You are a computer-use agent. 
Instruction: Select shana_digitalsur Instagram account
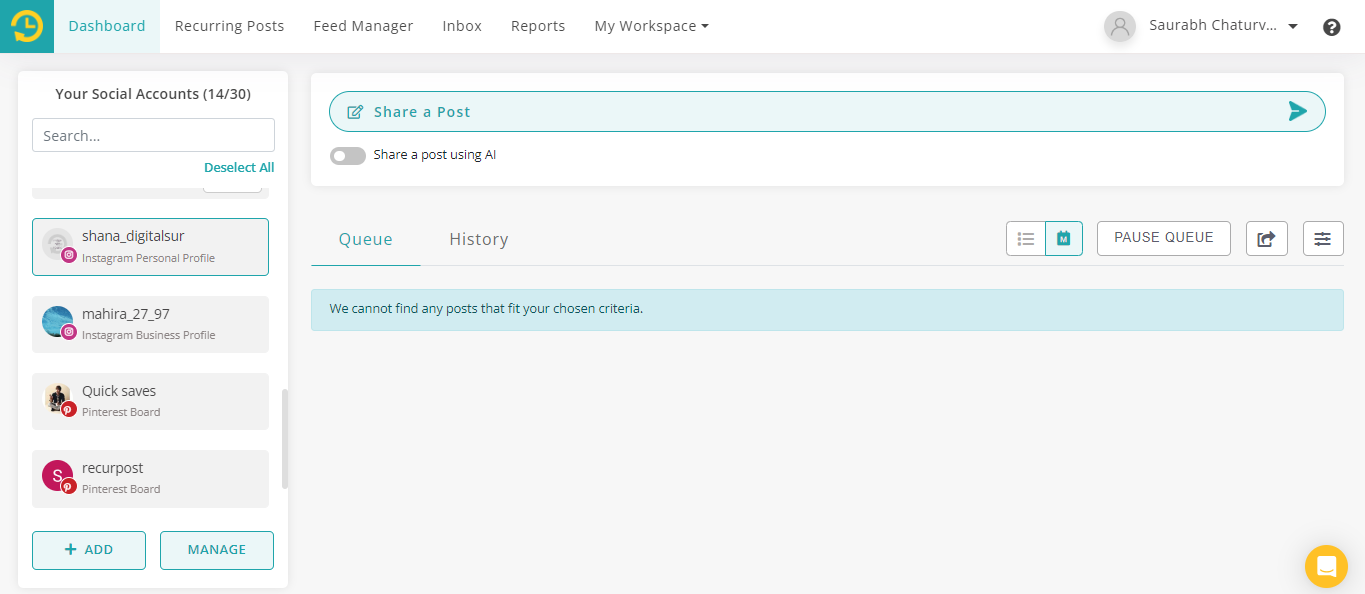(x=150, y=247)
